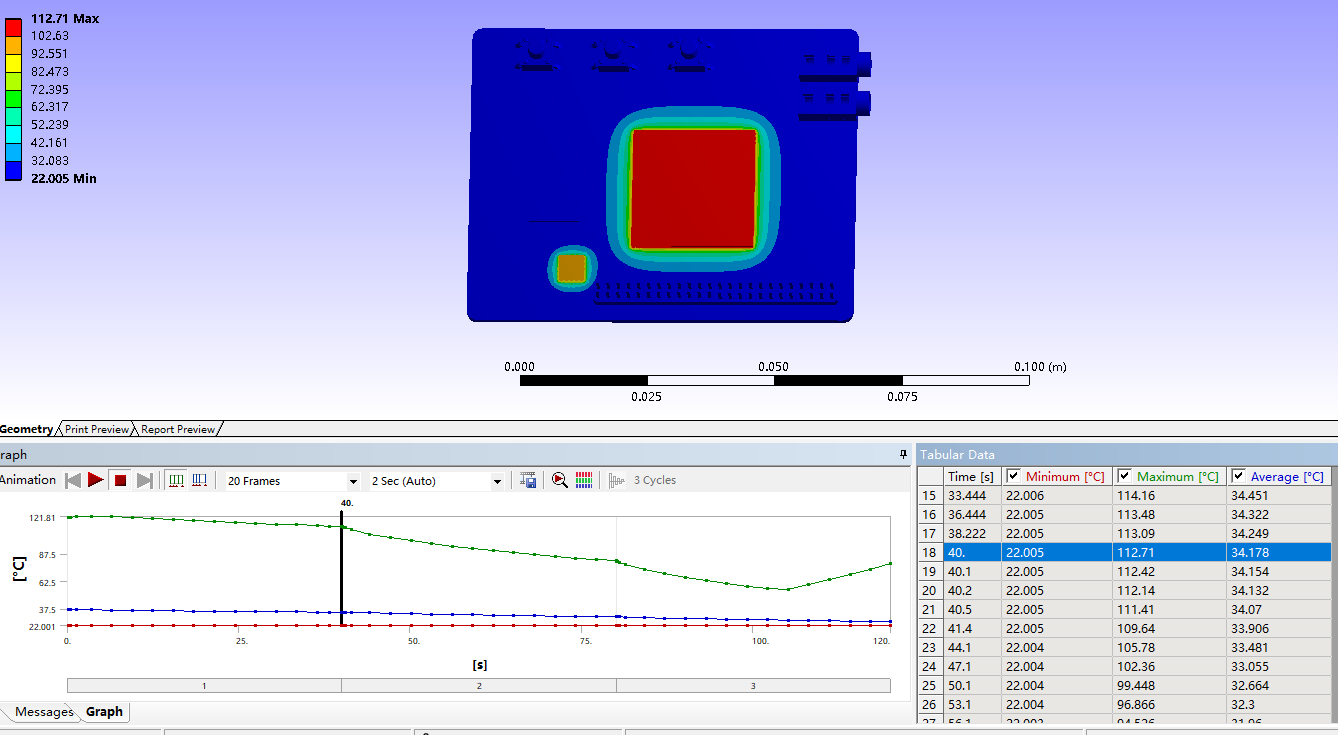
Task: Jump to previous animation frame
Action: coord(73,481)
